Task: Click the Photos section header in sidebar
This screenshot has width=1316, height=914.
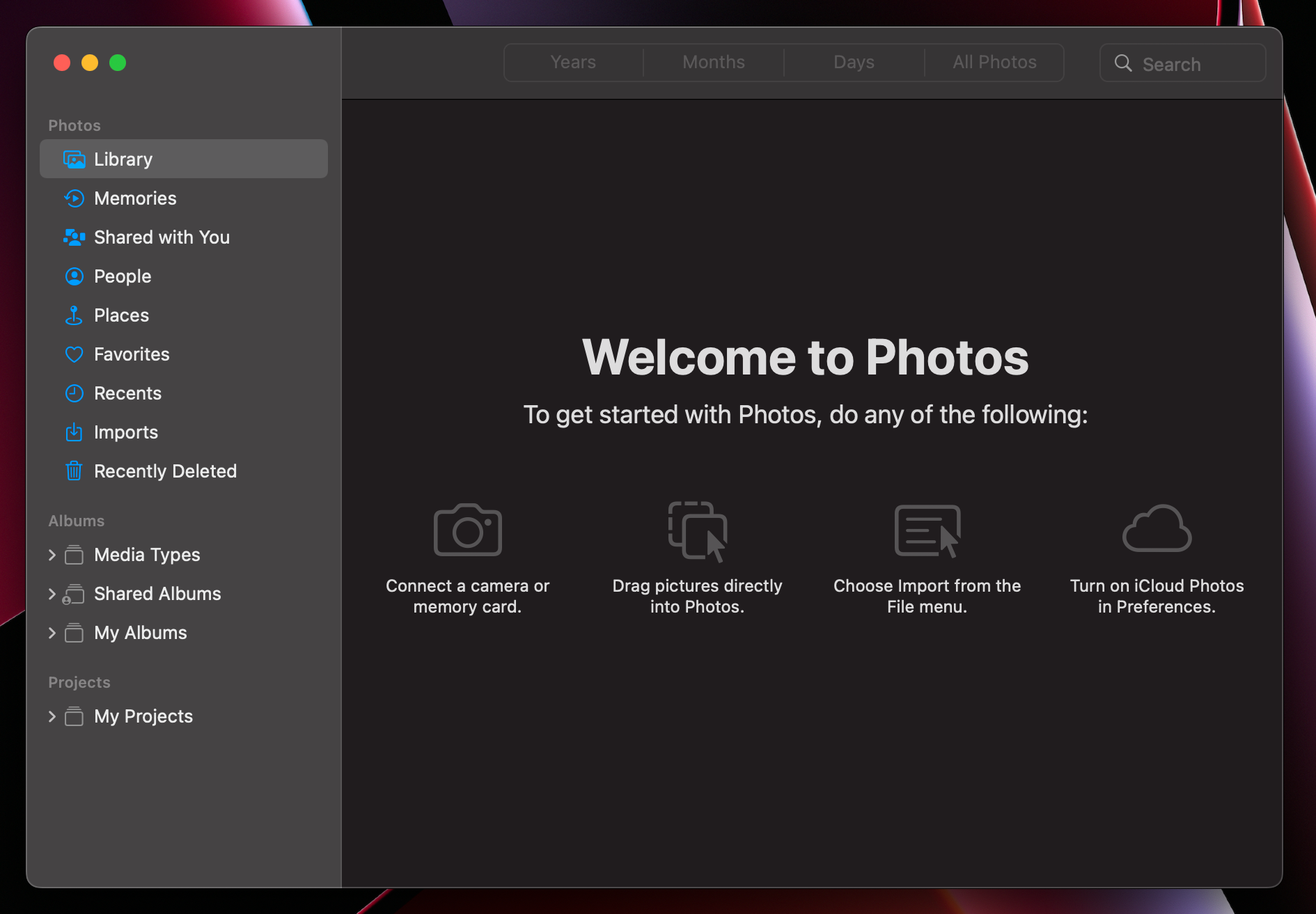Action: 75,125
